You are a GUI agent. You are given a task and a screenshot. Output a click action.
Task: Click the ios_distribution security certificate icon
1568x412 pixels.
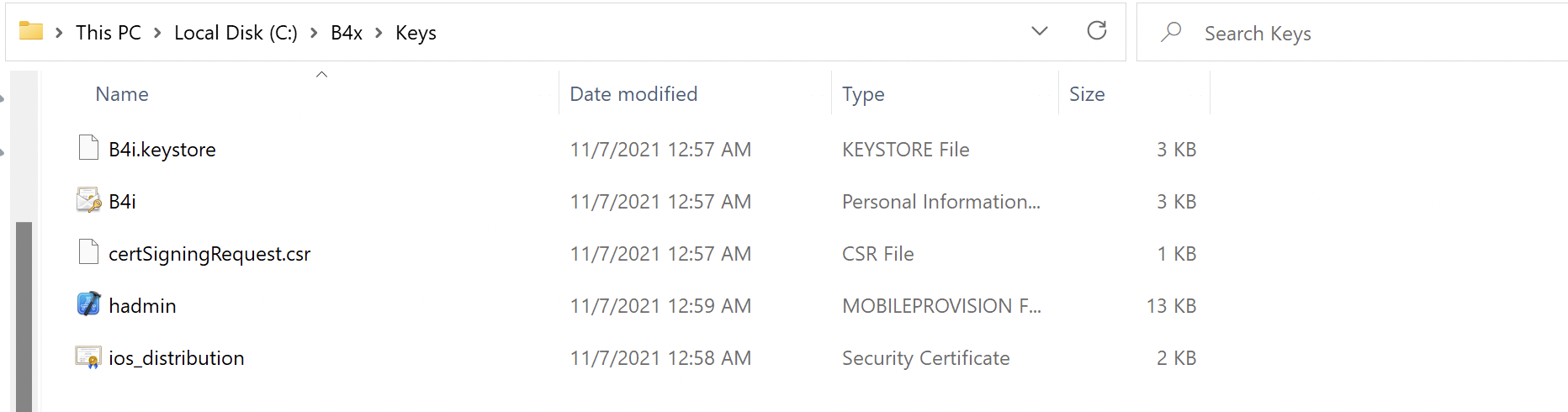point(88,357)
